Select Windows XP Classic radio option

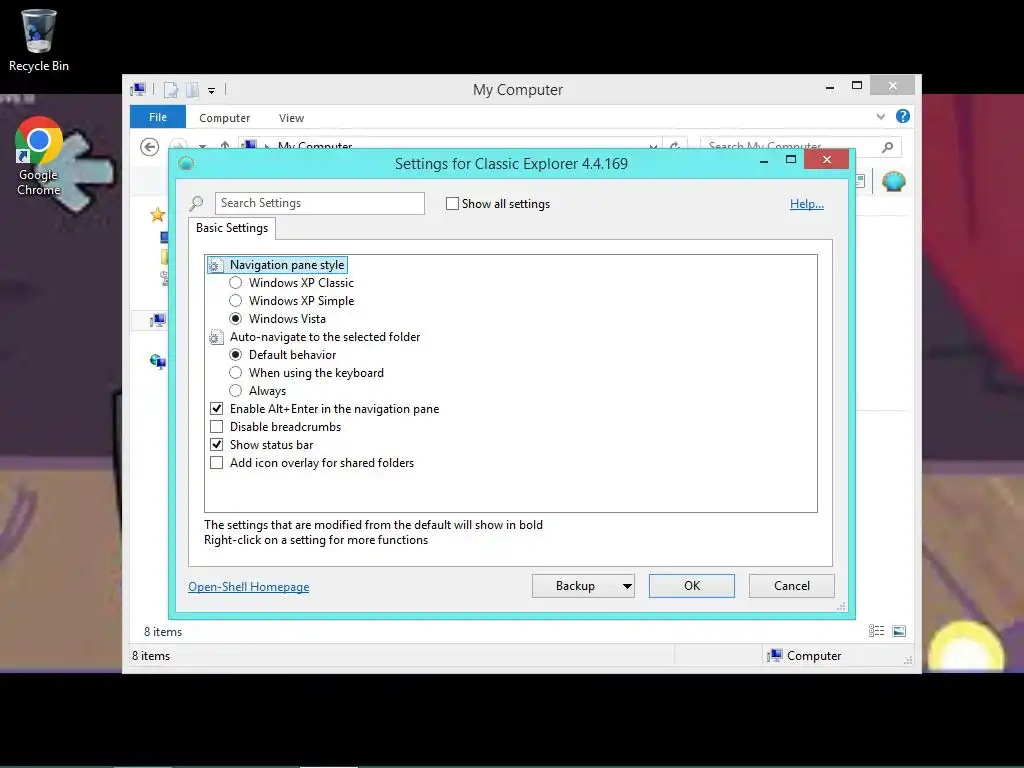(x=236, y=283)
